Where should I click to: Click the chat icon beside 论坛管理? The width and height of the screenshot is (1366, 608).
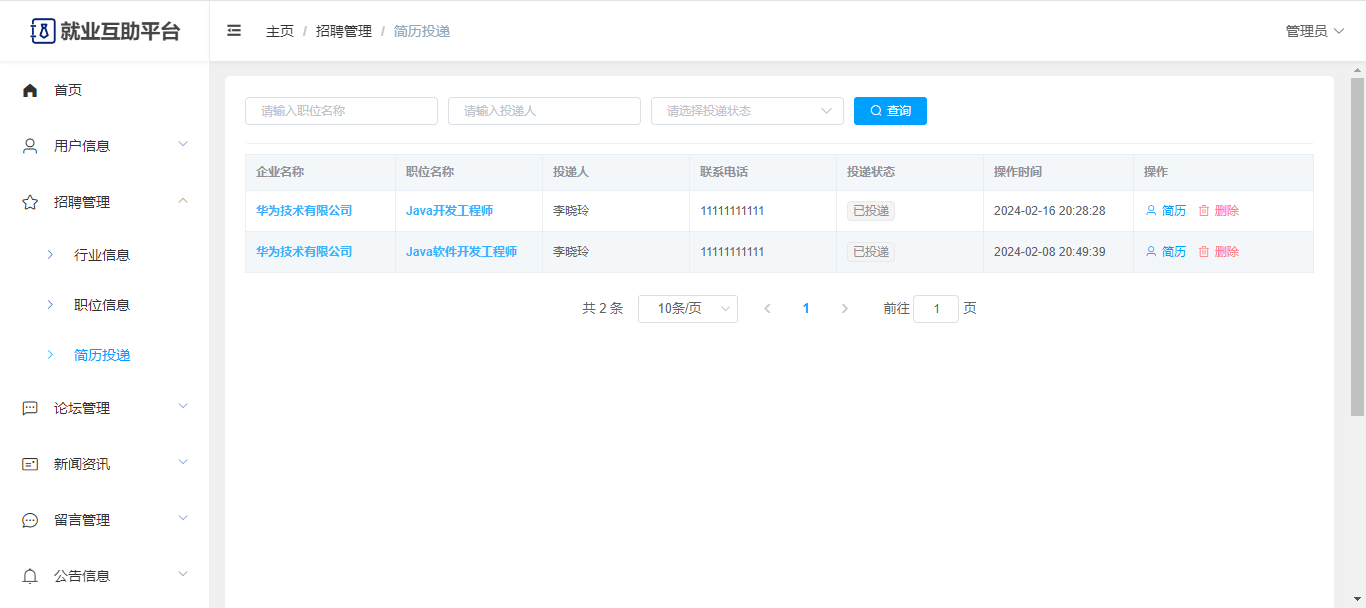coord(30,408)
